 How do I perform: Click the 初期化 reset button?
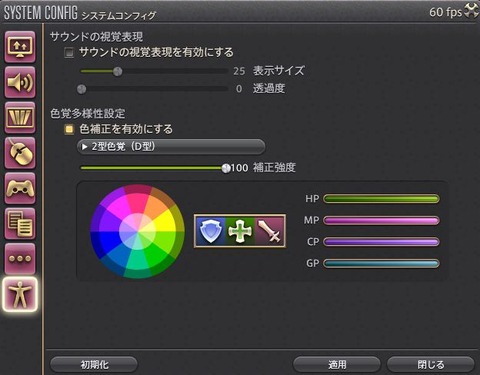[94, 365]
